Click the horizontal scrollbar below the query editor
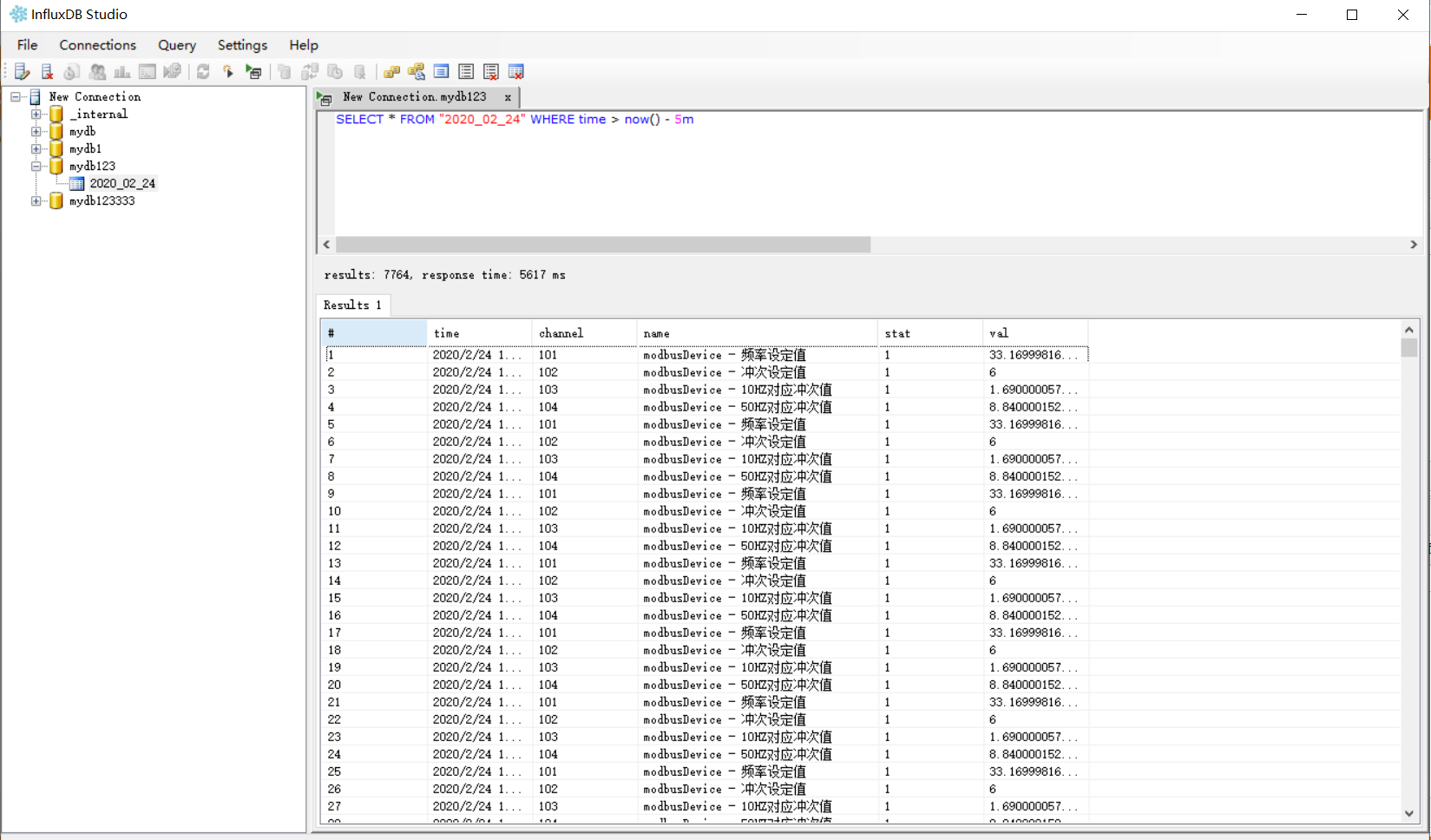 [x=601, y=245]
